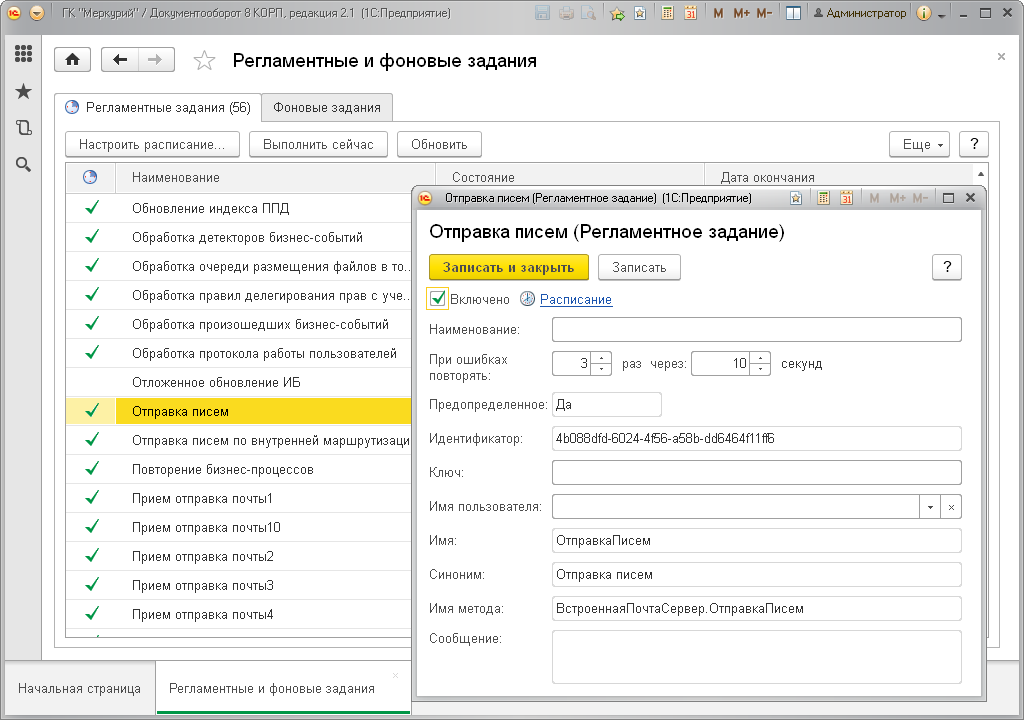Open help in the dialog
The width and height of the screenshot is (1024, 720).
pyautogui.click(x=947, y=267)
